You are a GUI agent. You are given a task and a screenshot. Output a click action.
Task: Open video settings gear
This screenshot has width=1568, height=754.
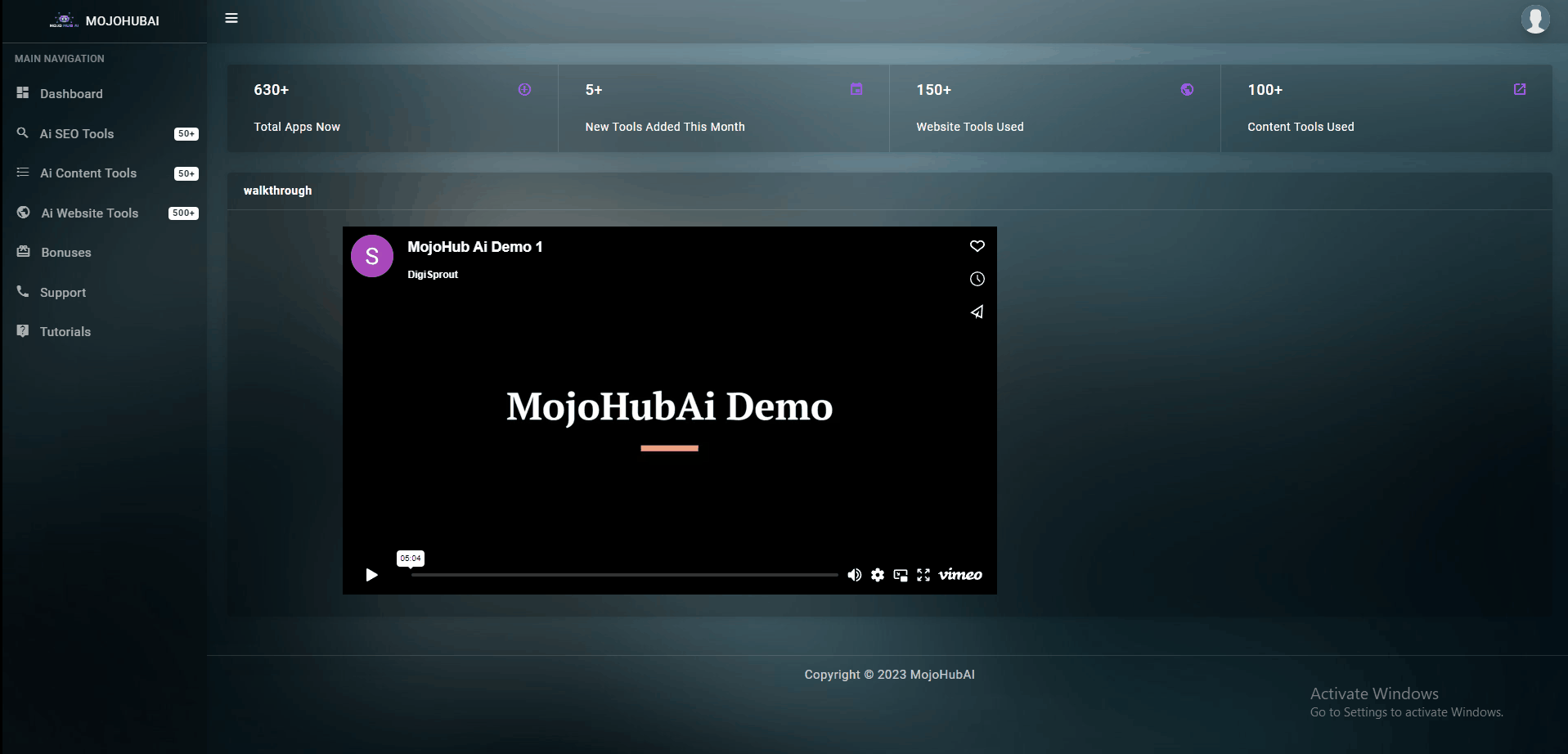(878, 575)
